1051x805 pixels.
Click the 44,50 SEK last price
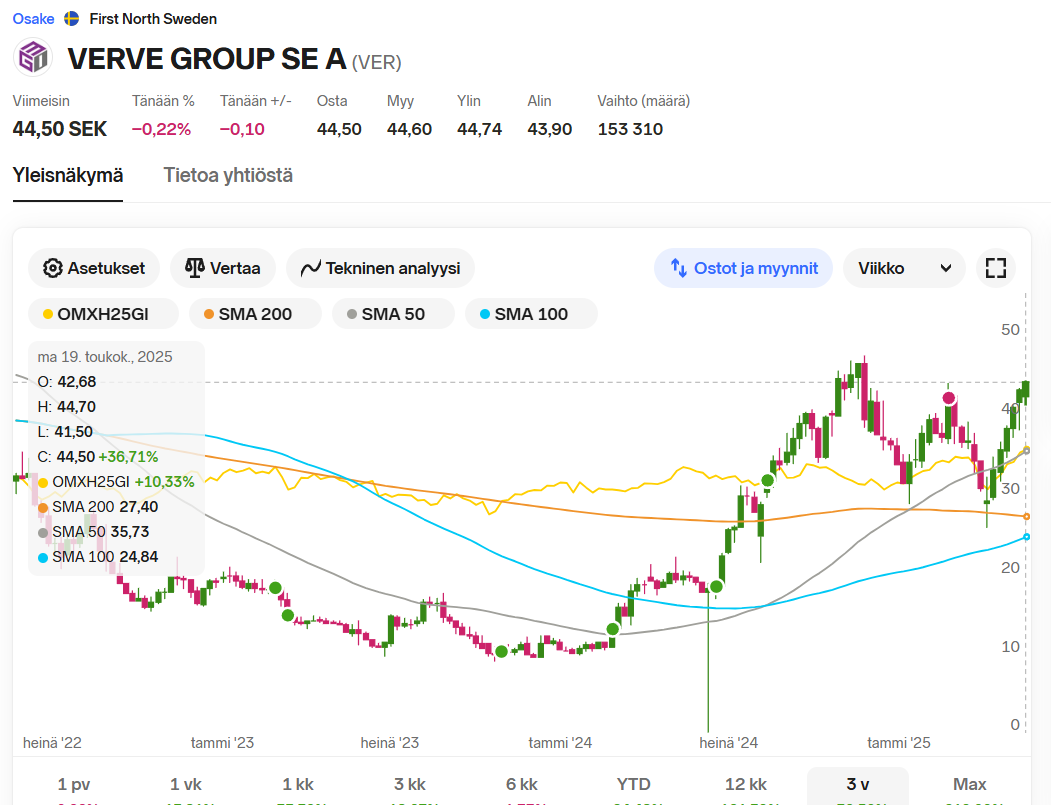click(60, 129)
